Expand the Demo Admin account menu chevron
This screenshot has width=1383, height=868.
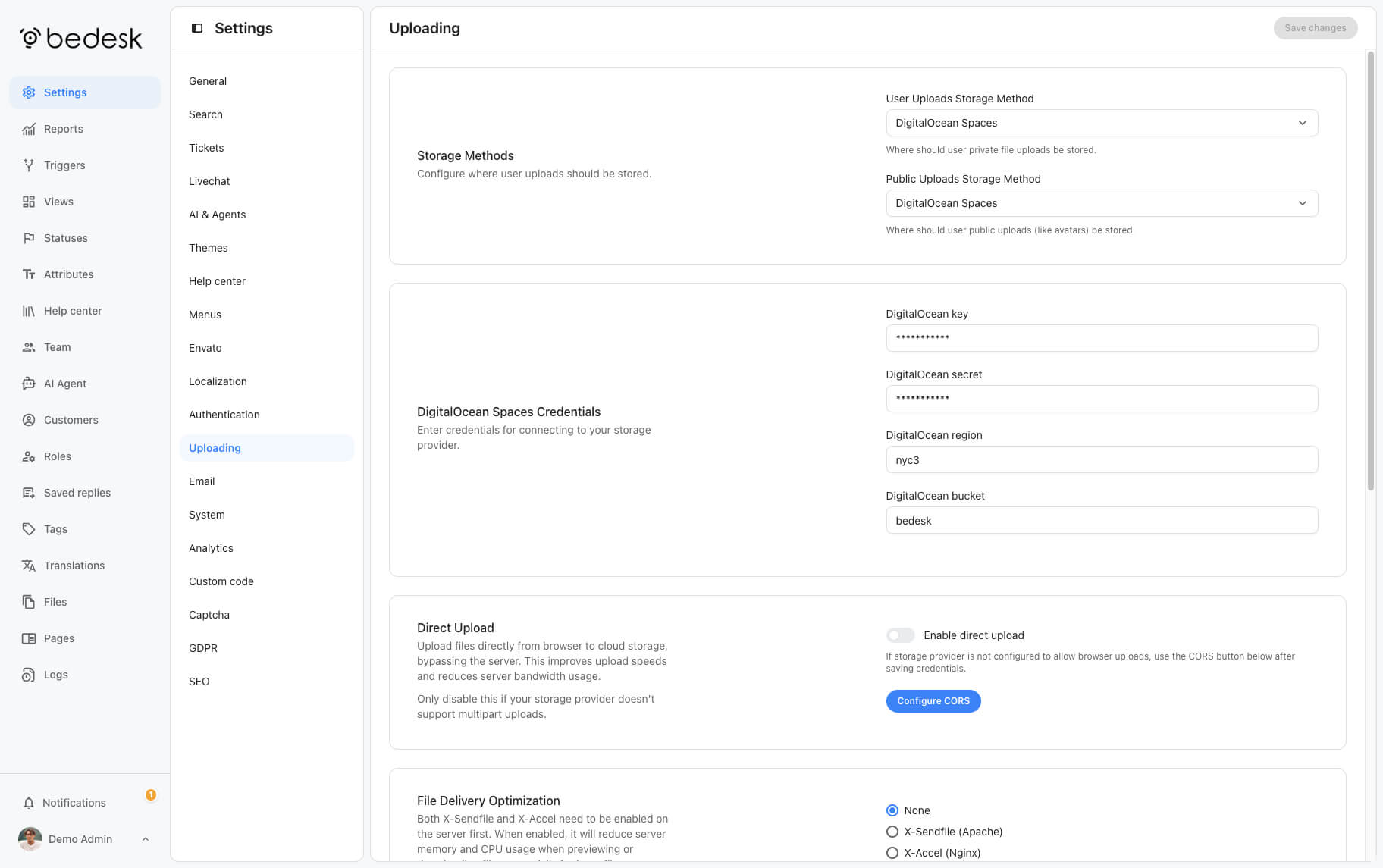(146, 839)
